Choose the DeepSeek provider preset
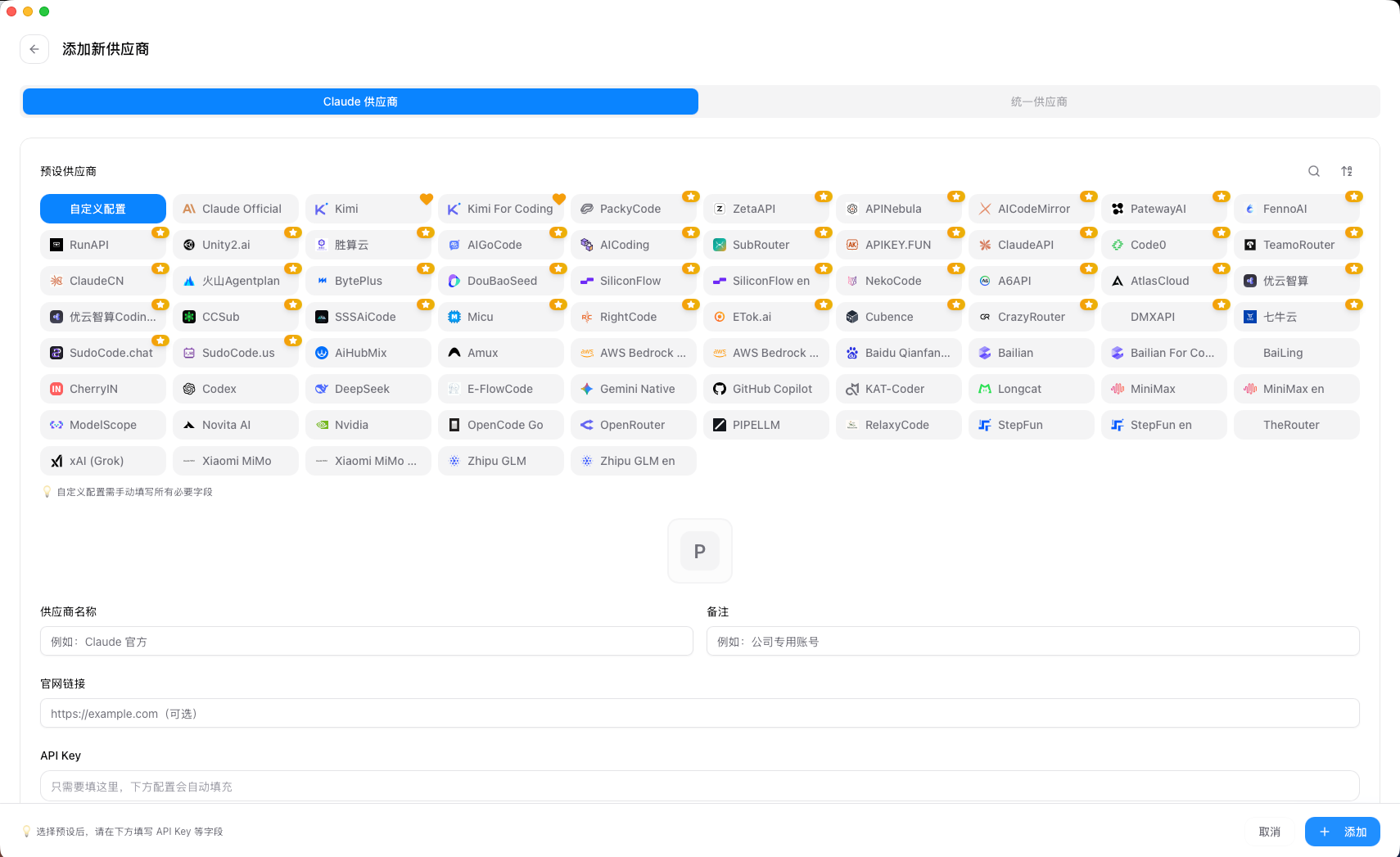This screenshot has width=1400, height=857. coord(368,389)
